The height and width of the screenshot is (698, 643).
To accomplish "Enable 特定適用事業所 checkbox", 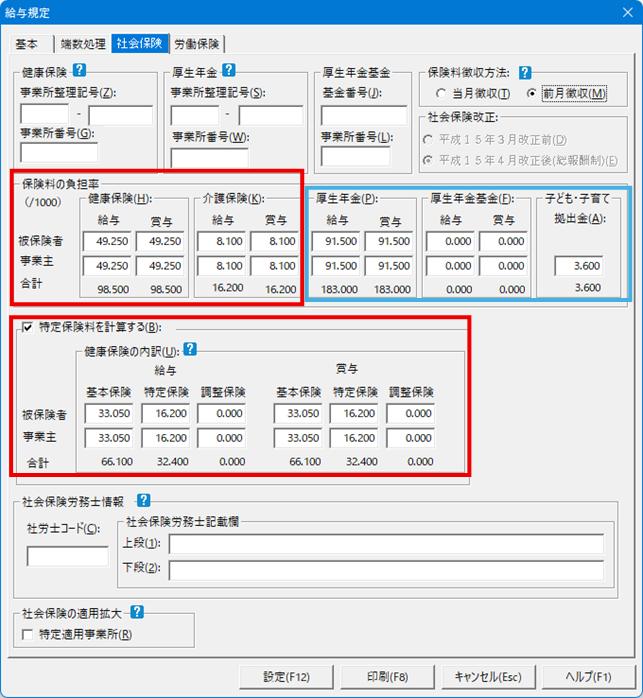I will (28, 634).
